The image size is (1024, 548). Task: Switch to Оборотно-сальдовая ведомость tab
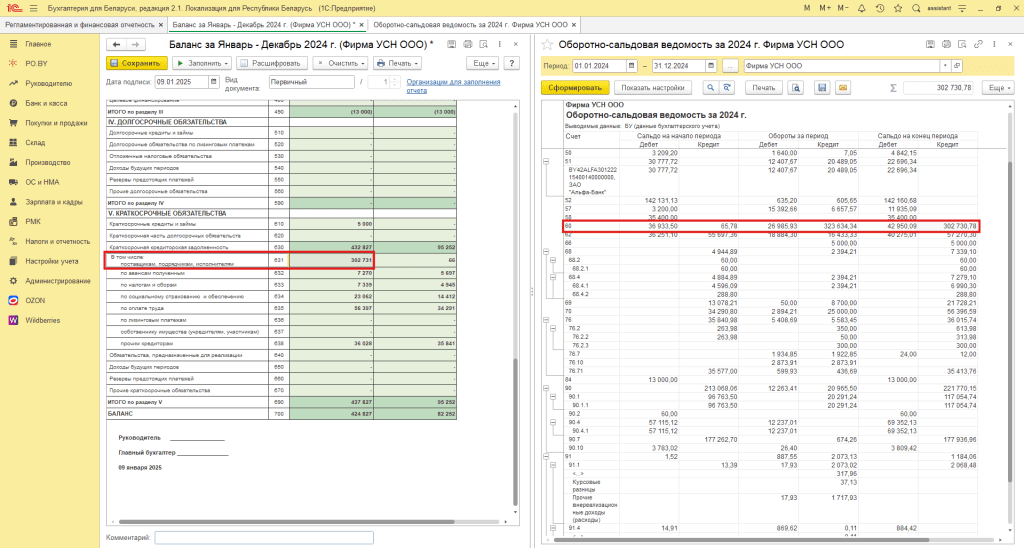point(470,25)
